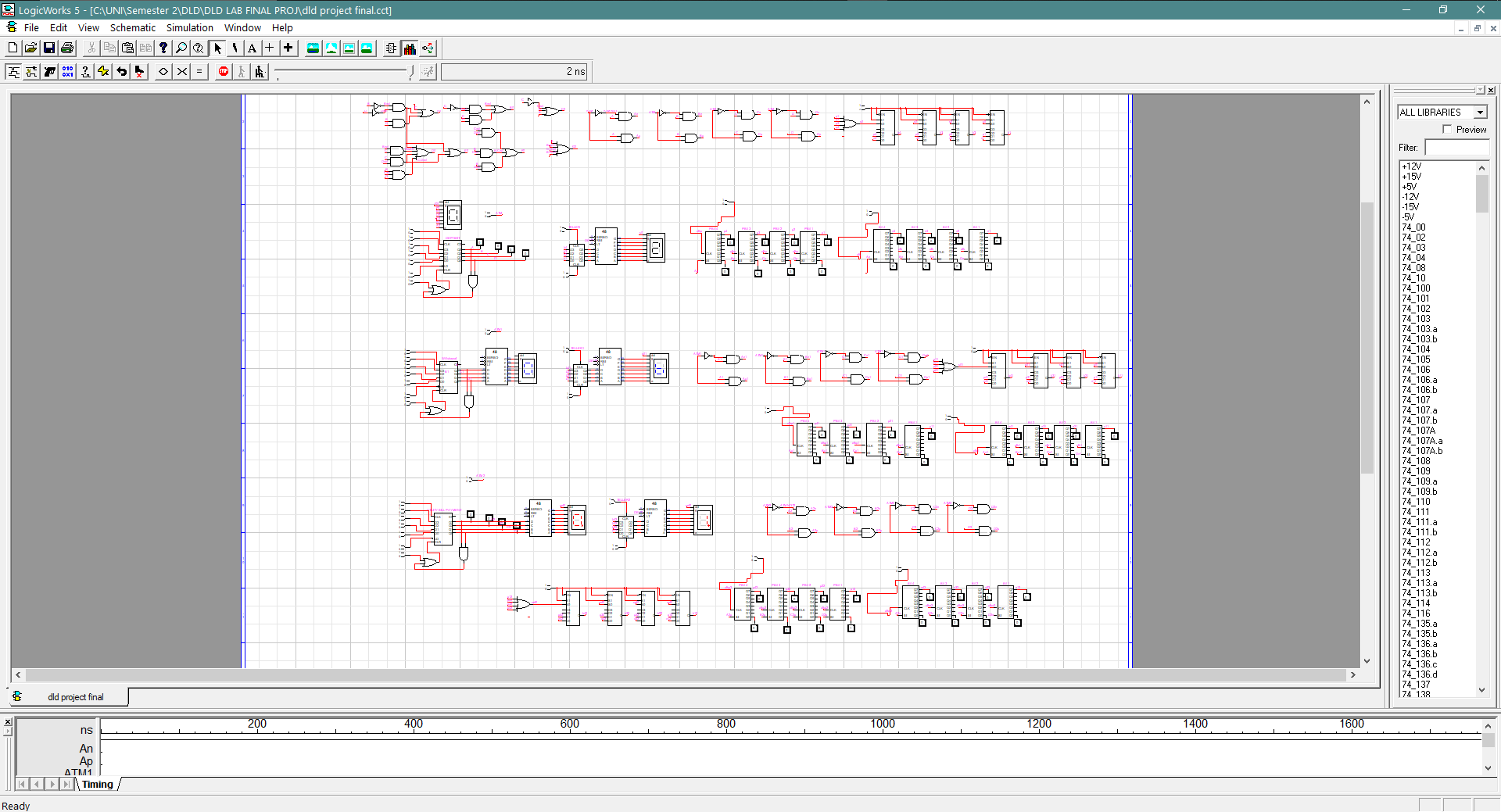Open the Schematic menu
This screenshot has width=1501, height=812.
coord(132,28)
